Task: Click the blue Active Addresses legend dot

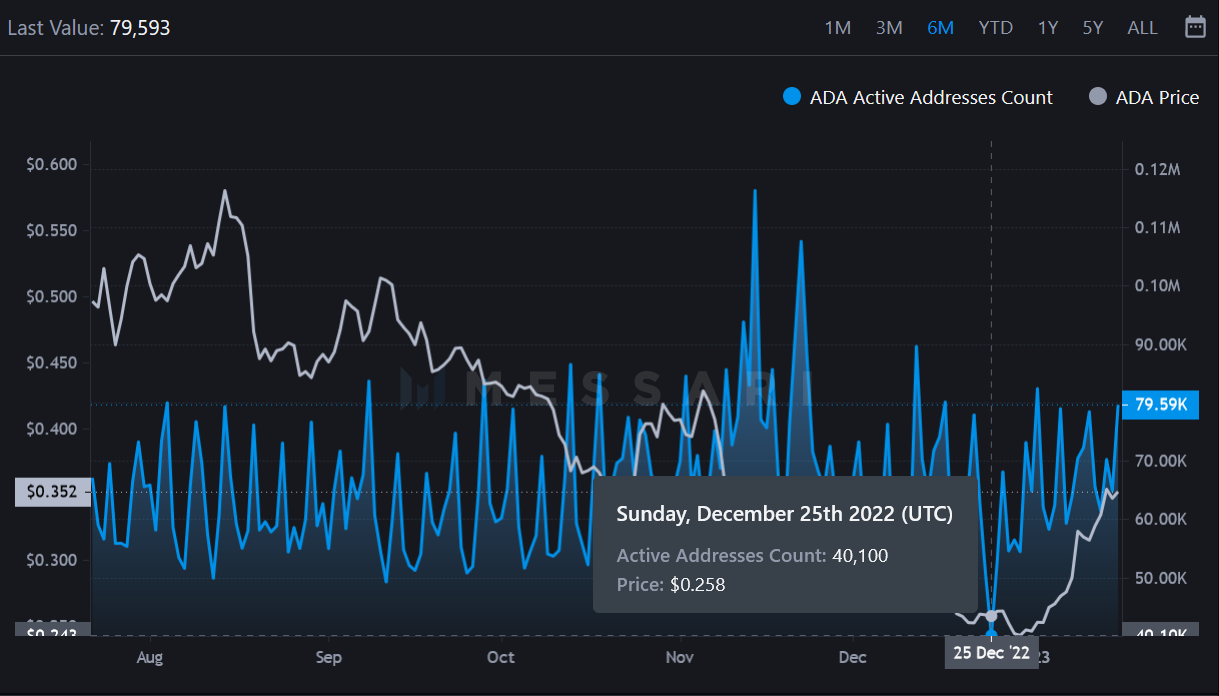Action: (792, 97)
